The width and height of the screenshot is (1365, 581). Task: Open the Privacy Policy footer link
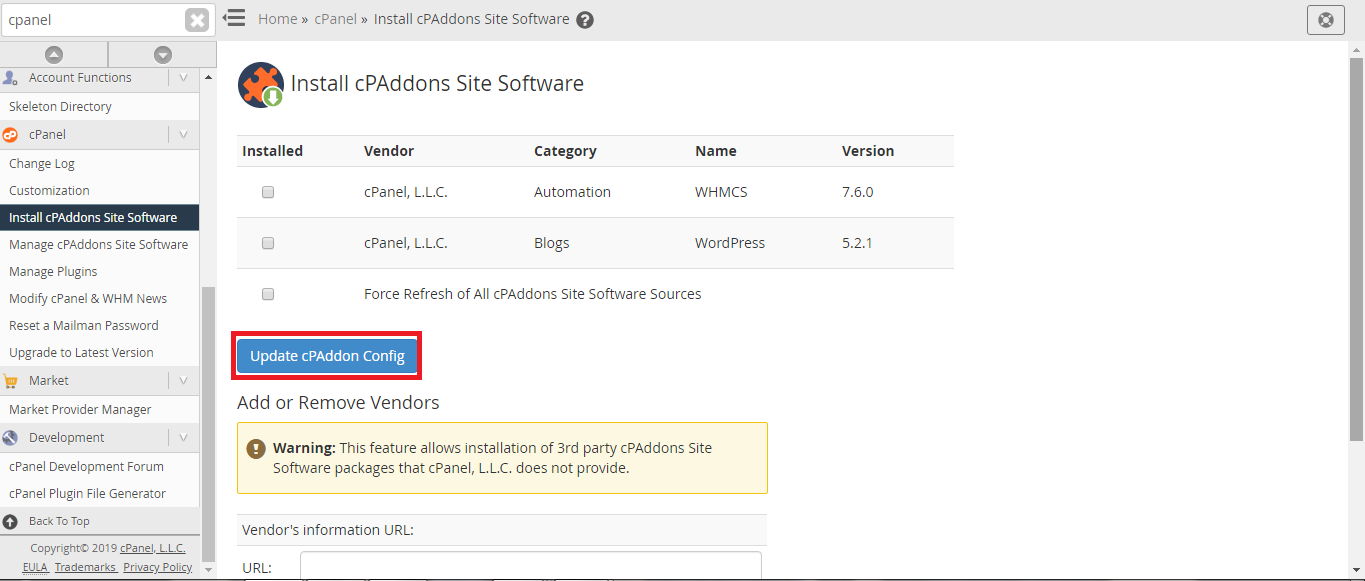click(158, 567)
